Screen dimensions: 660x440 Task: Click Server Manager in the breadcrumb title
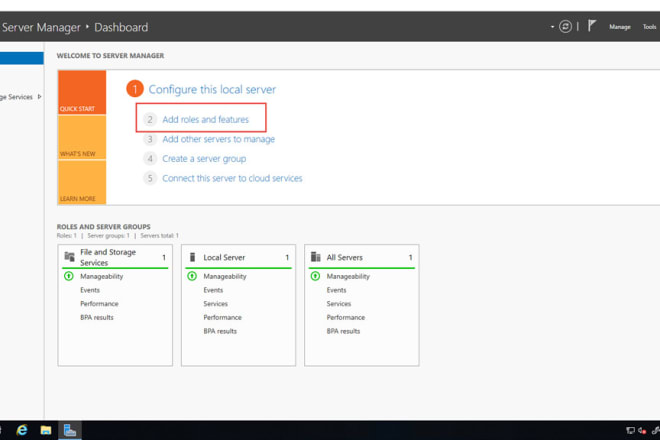click(x=40, y=27)
